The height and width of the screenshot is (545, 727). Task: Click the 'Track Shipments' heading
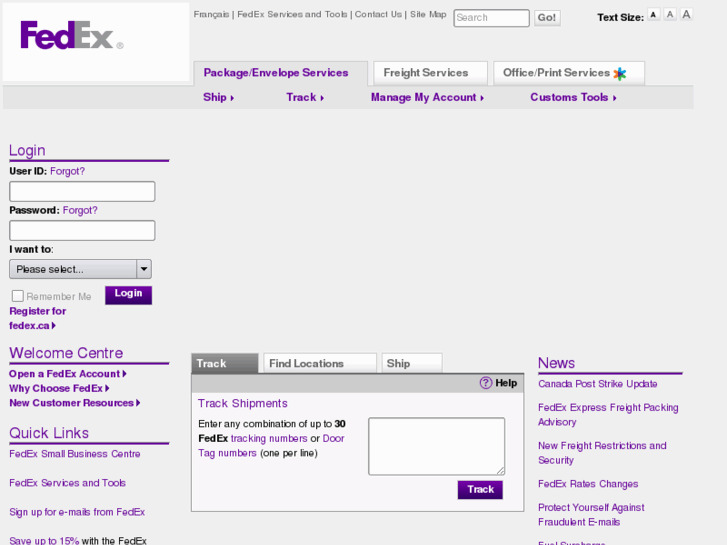click(242, 404)
